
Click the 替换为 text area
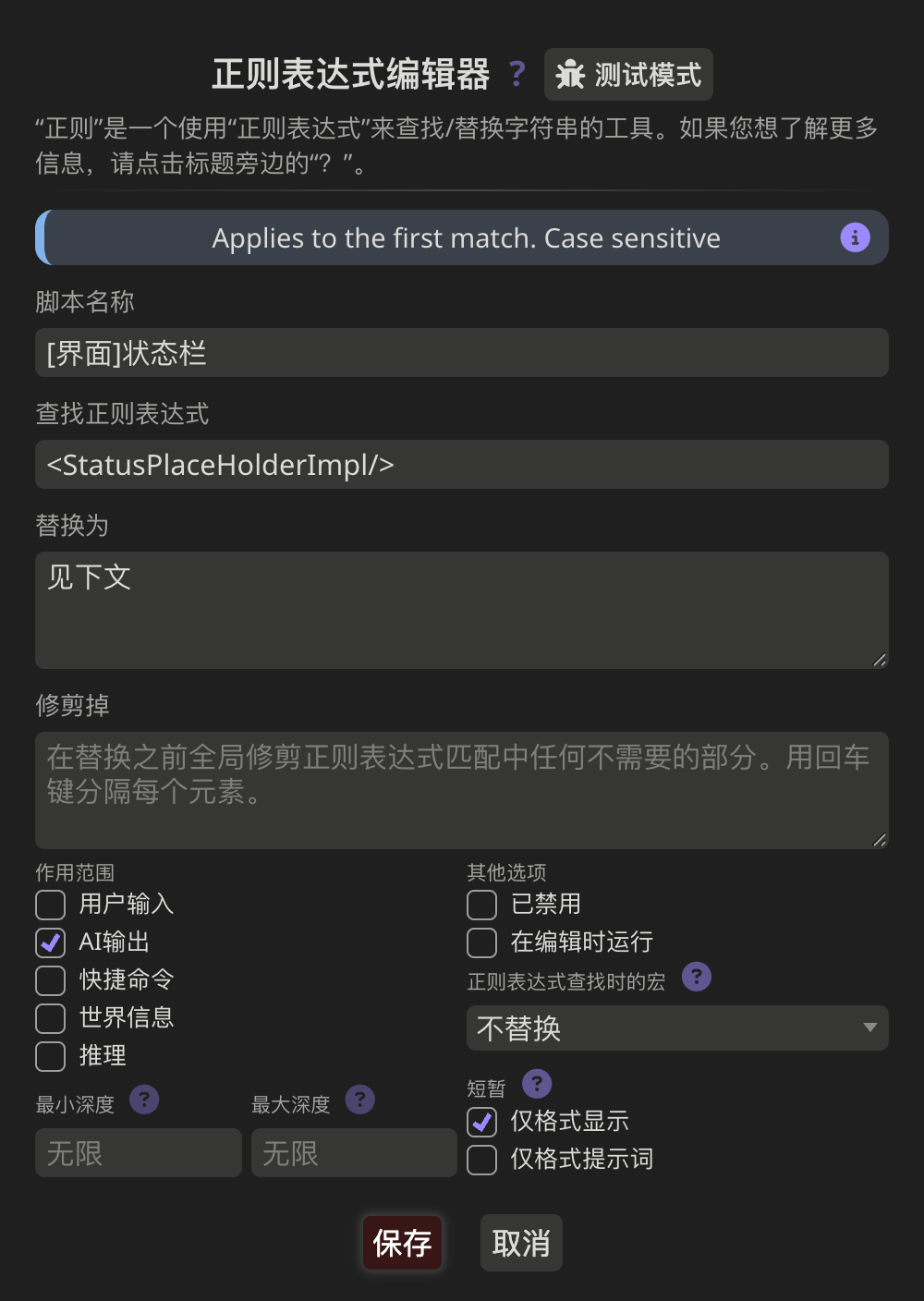(x=462, y=610)
